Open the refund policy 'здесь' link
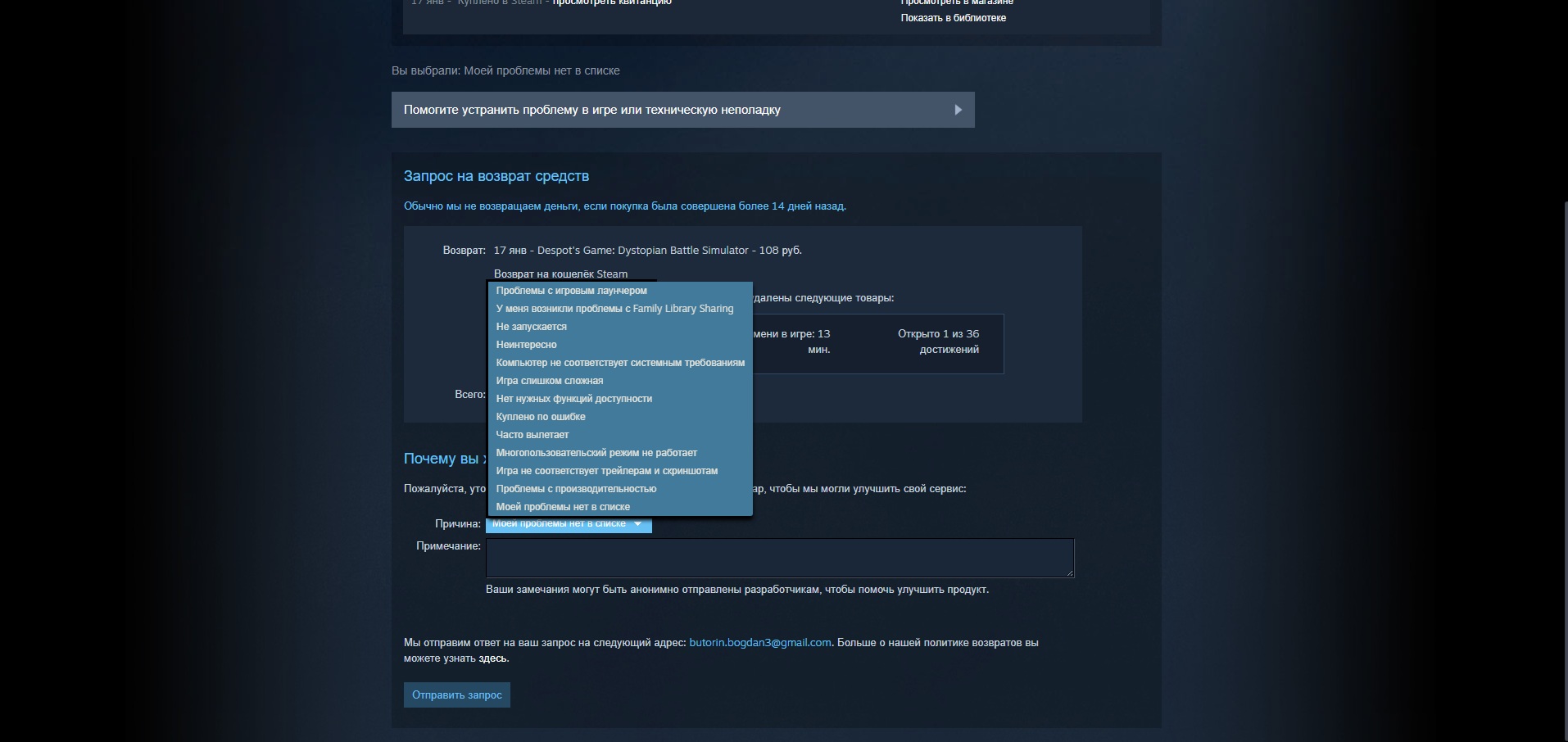The height and width of the screenshot is (742, 1568). (x=493, y=658)
